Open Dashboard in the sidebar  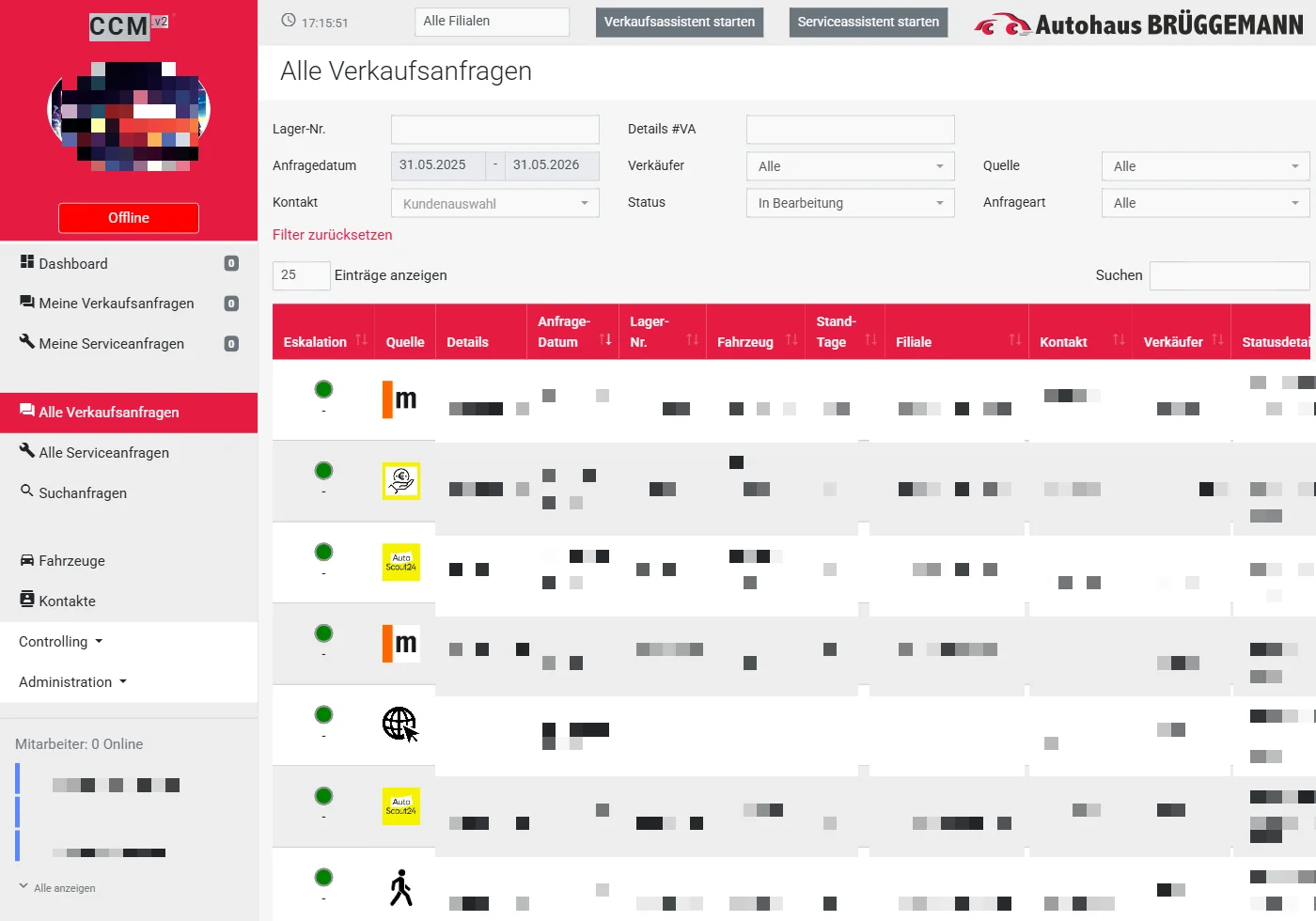click(x=129, y=263)
